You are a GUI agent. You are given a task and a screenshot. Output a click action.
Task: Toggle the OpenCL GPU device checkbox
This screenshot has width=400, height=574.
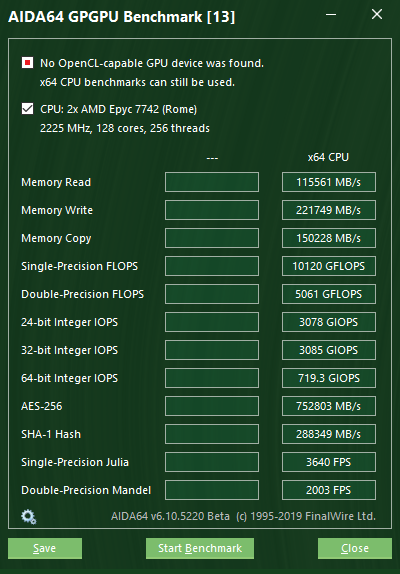(x=27, y=63)
